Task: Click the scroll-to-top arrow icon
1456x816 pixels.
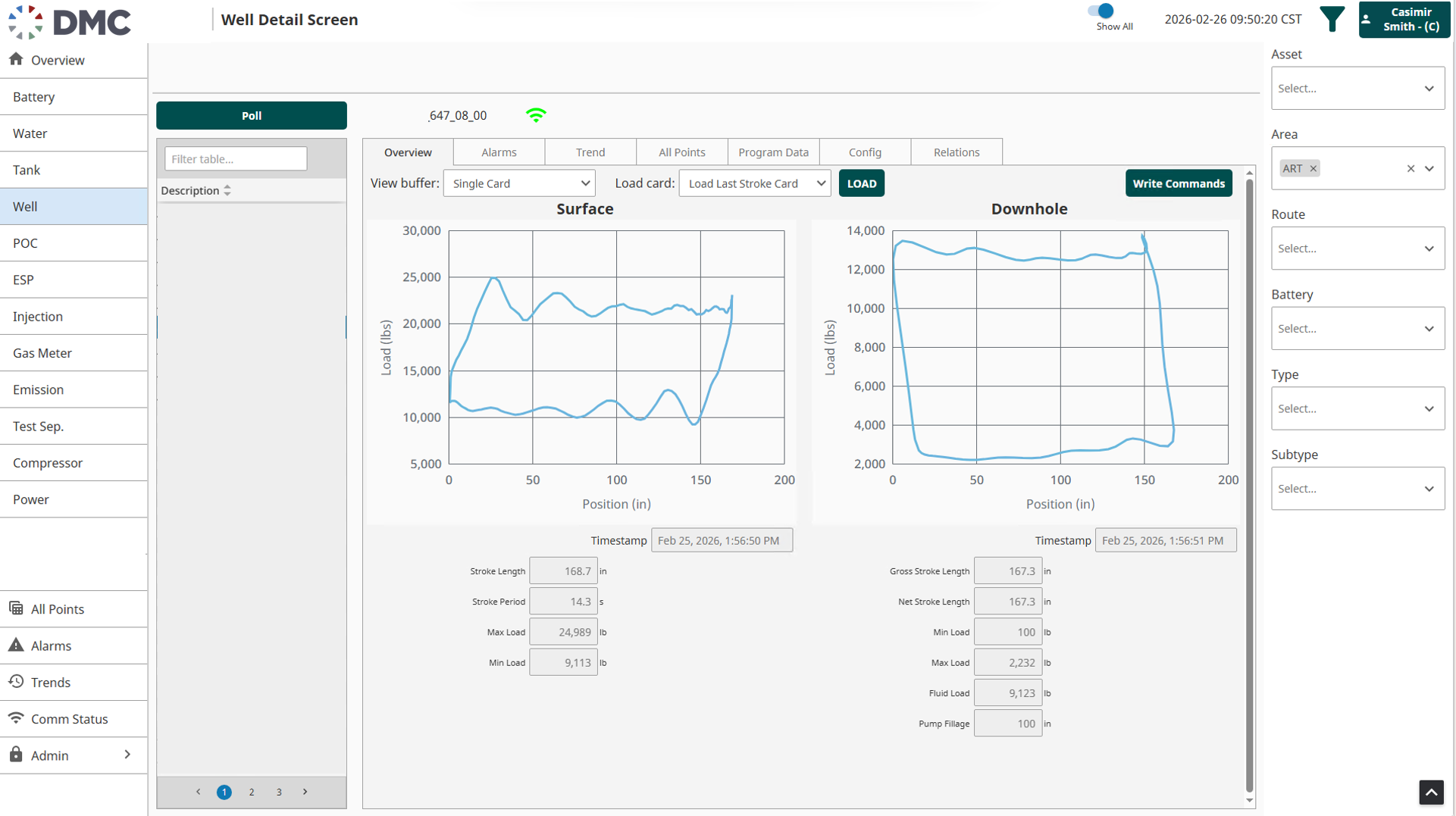Action: pos(1431,793)
